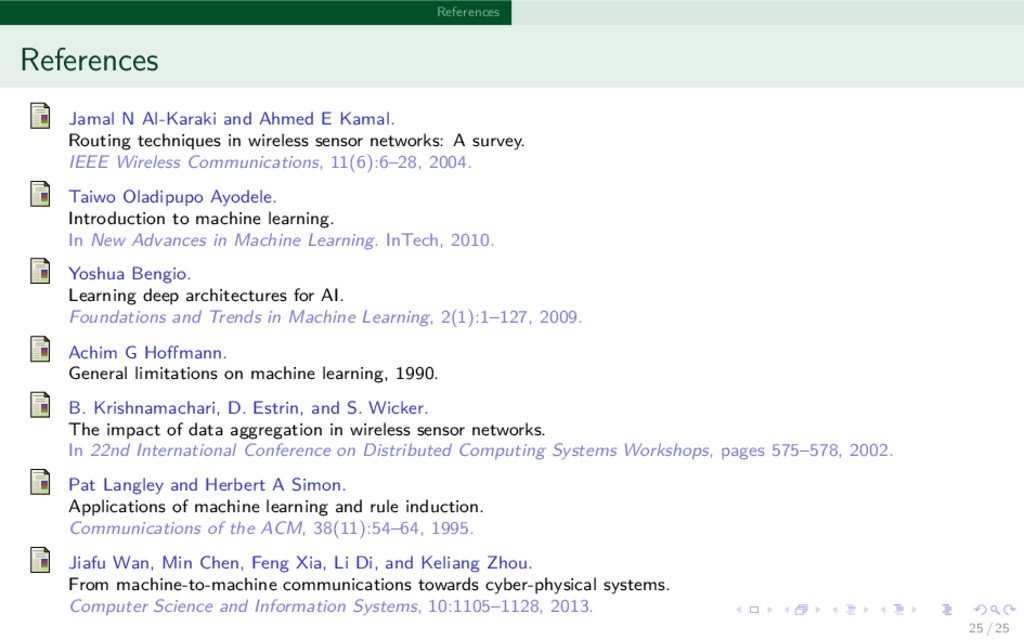Screen dimensions: 1024x640
Task: Go to previous section using left arrow of section icon
Action: tap(883, 609)
